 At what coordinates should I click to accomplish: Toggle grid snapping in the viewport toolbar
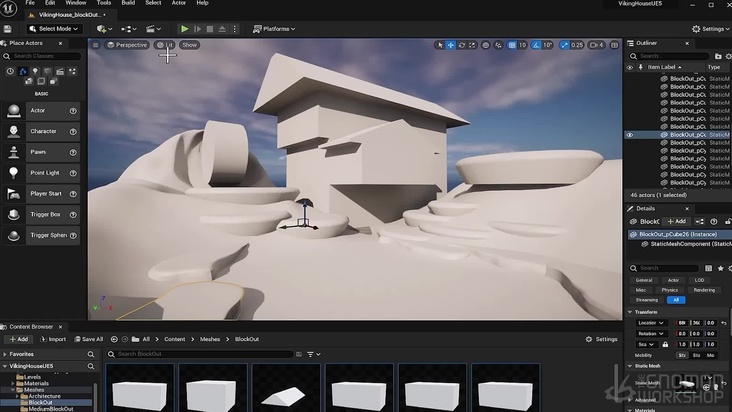(512, 45)
